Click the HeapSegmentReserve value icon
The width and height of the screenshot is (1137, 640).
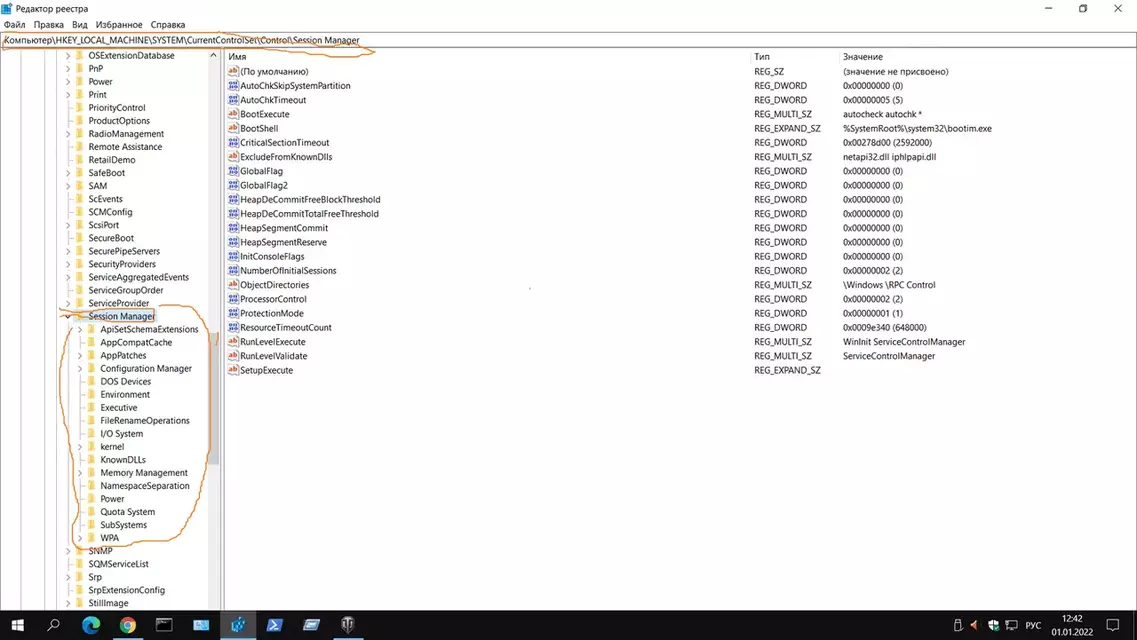coord(233,242)
